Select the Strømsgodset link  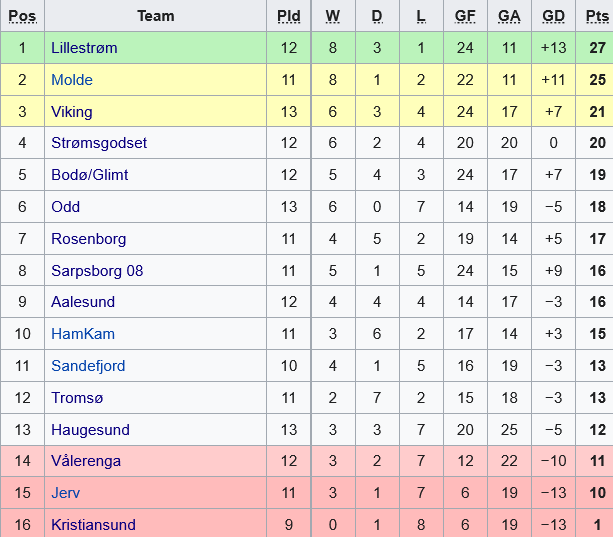pos(99,143)
